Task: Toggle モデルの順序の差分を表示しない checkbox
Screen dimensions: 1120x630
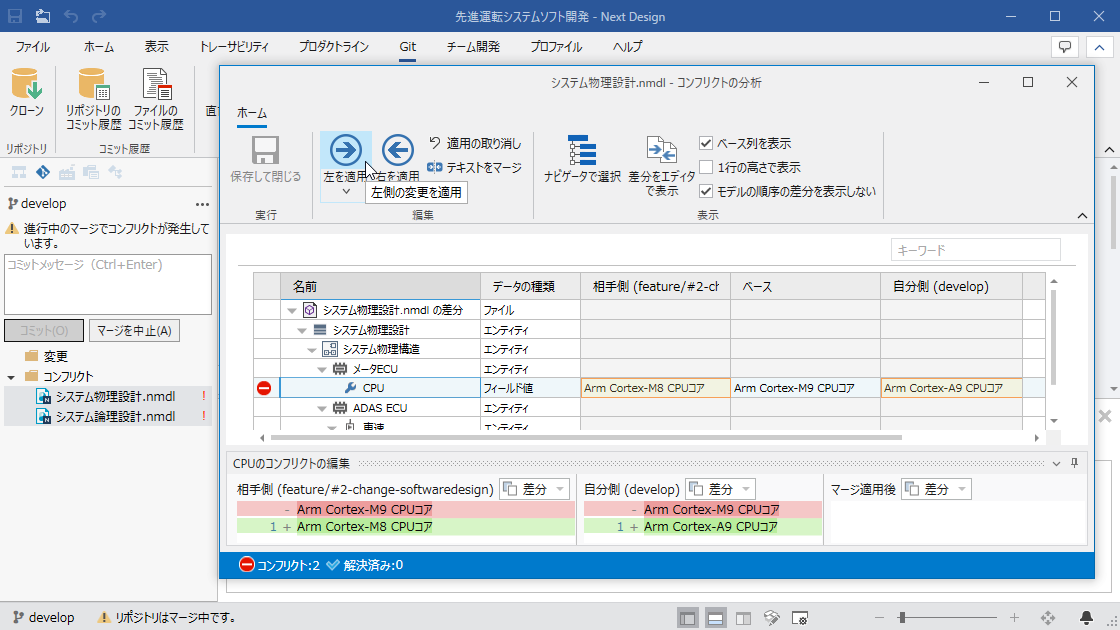Action: coord(706,191)
